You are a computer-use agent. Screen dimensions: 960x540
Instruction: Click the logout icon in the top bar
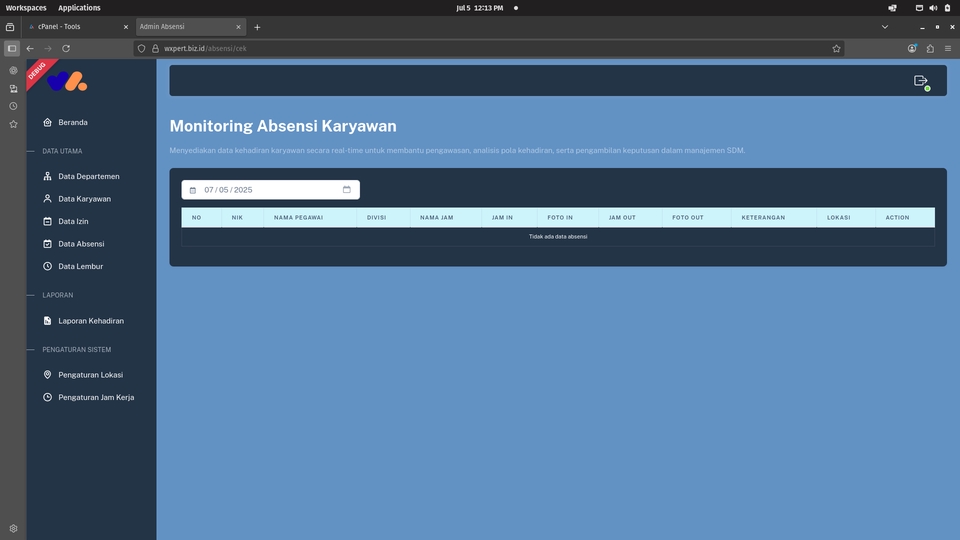tap(921, 81)
